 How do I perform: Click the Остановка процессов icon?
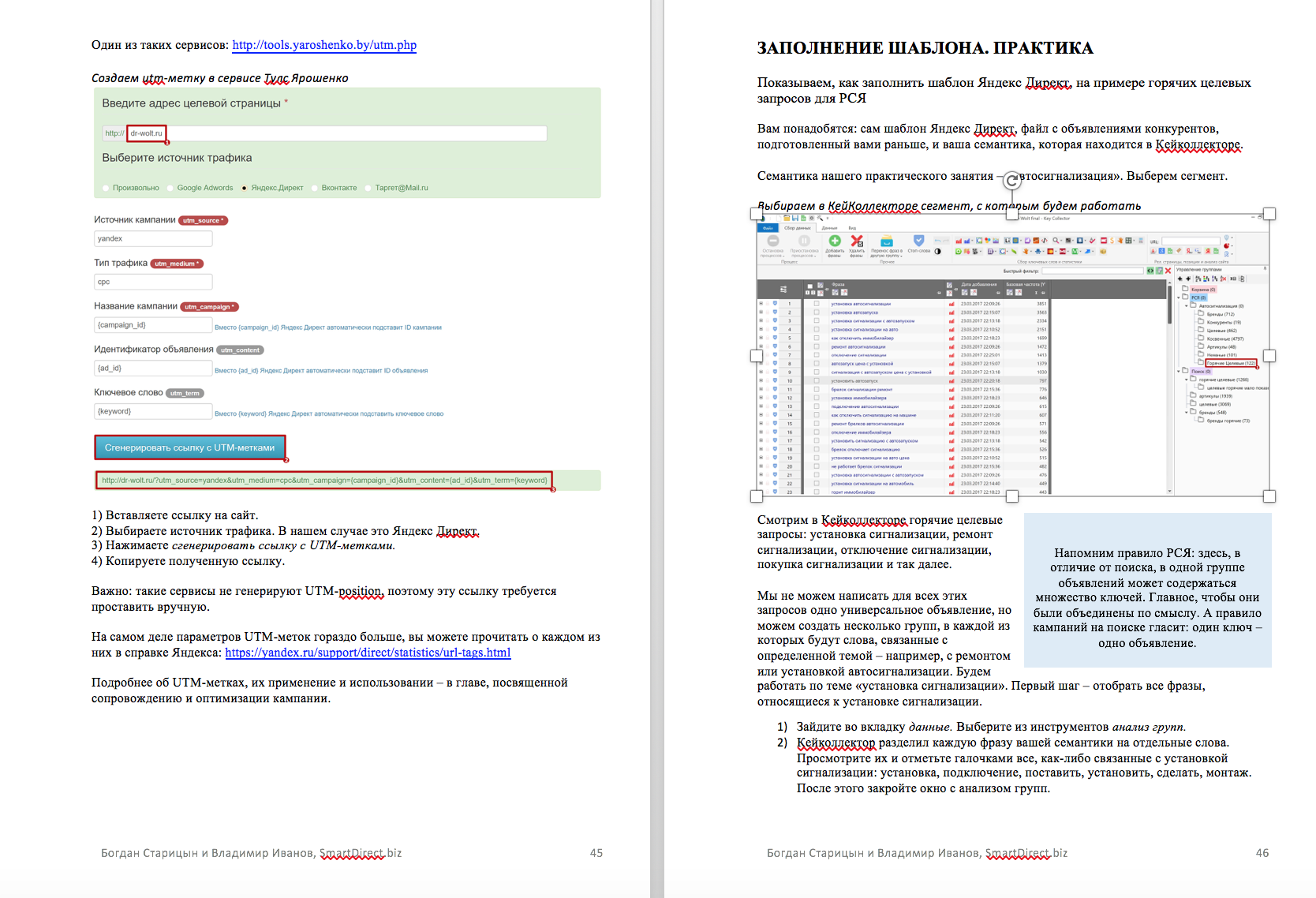(773, 241)
